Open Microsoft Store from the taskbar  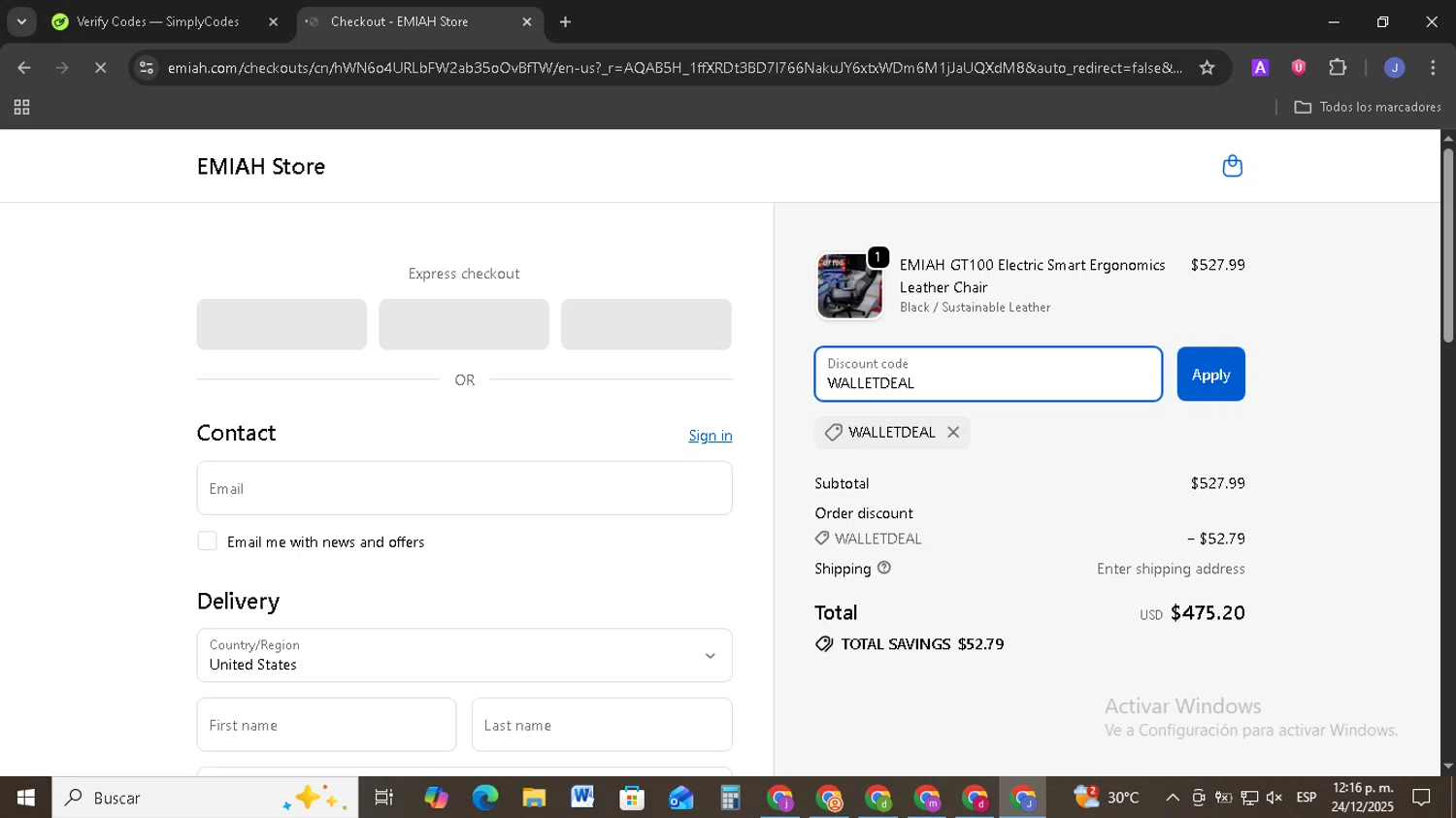(x=632, y=798)
